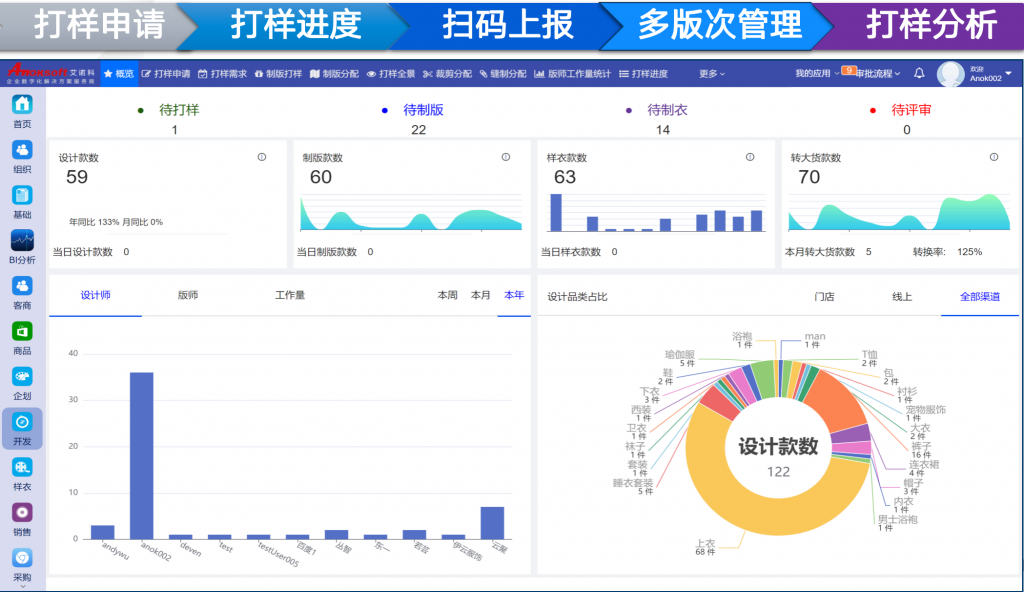Select the 全部渠道 channel tab

pyautogui.click(x=980, y=297)
